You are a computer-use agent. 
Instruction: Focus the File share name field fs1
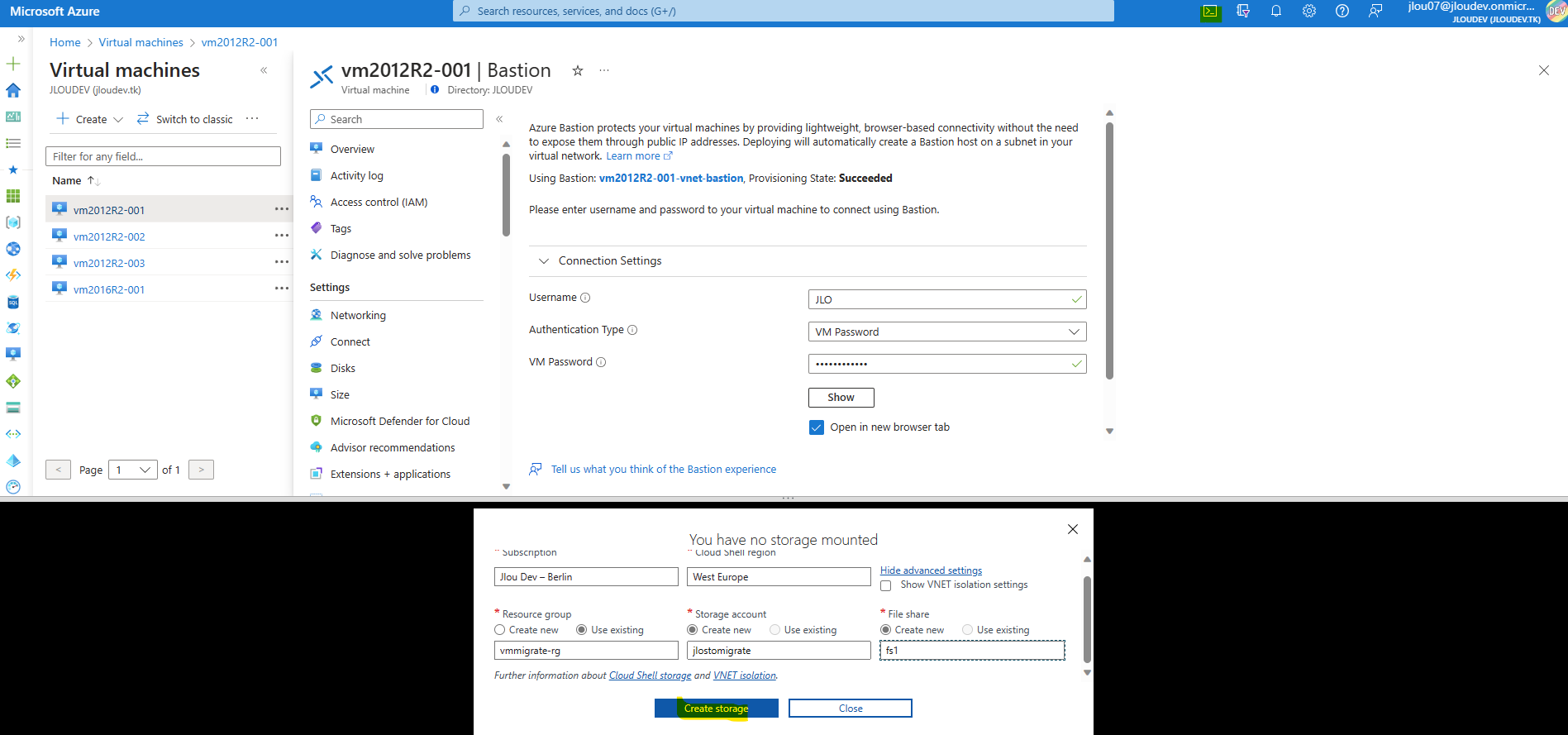[x=972, y=651]
